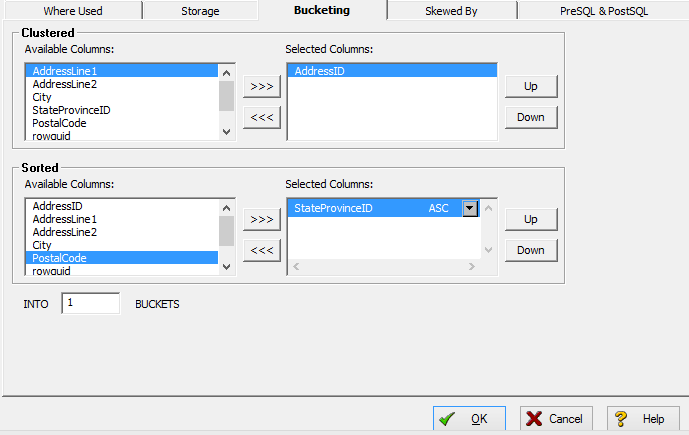Select AddressID in Sorted available columns

122,206
